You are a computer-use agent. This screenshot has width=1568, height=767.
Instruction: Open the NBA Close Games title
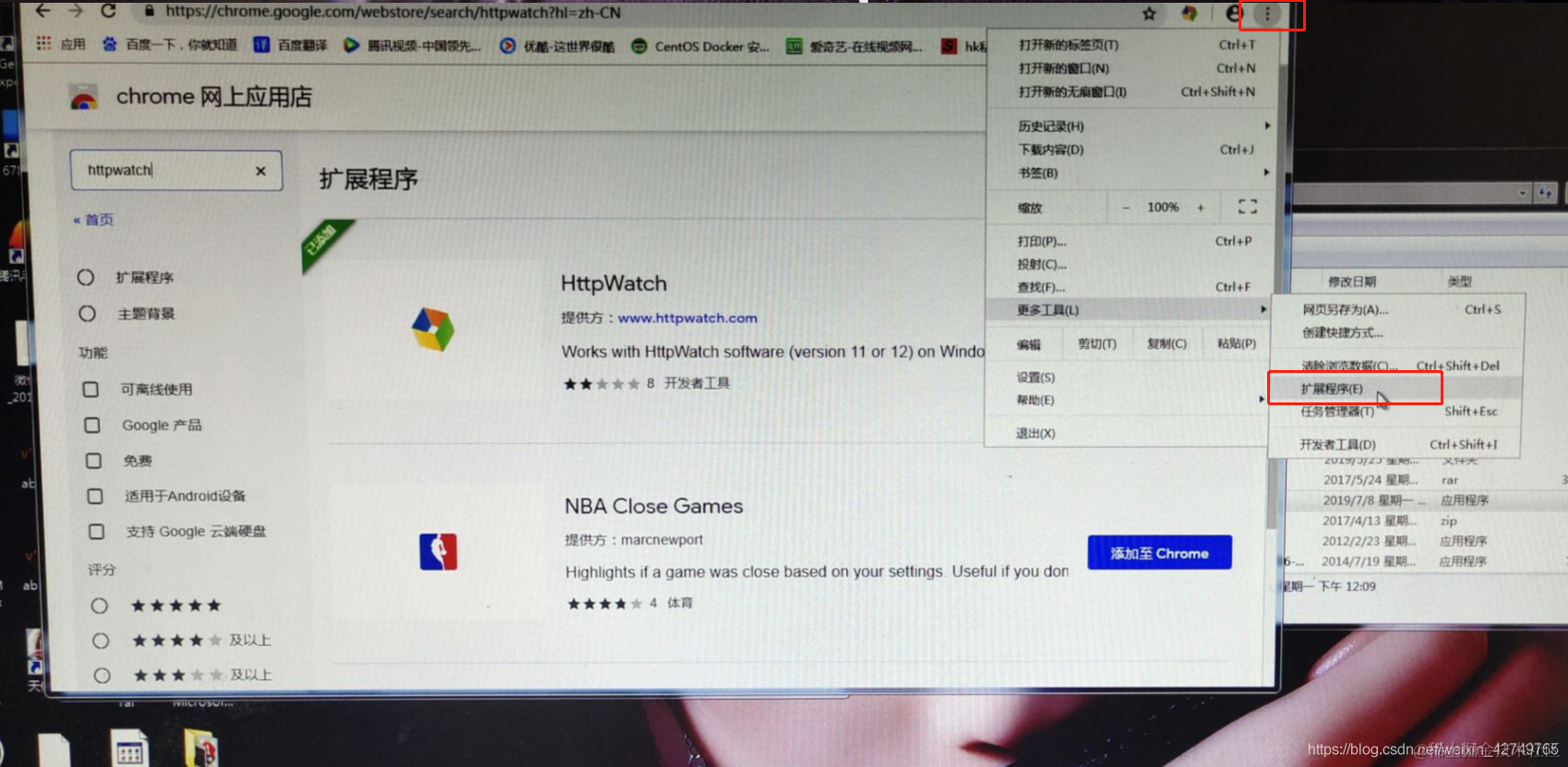[x=653, y=506]
